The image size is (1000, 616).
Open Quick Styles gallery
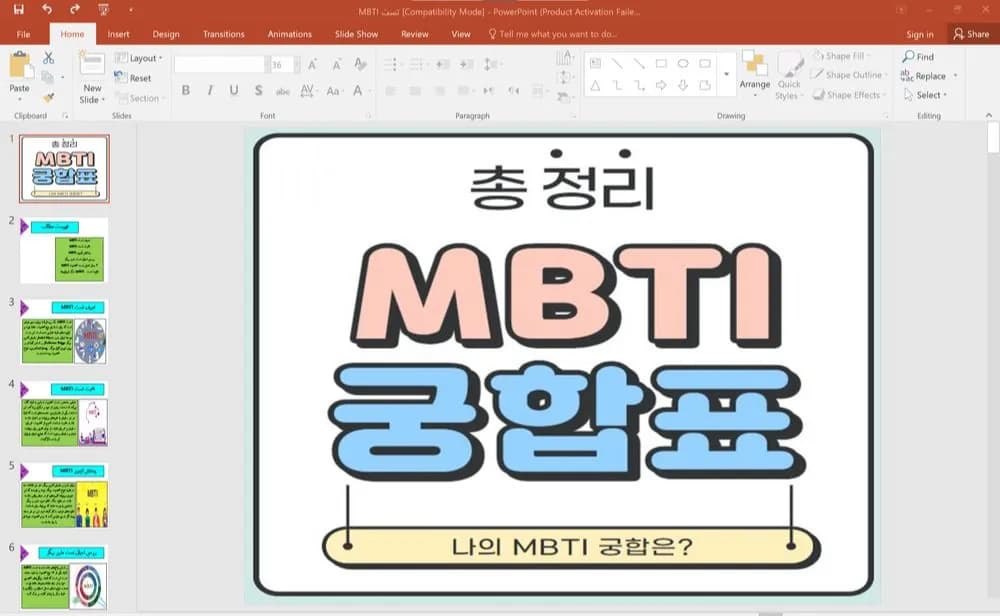(789, 75)
